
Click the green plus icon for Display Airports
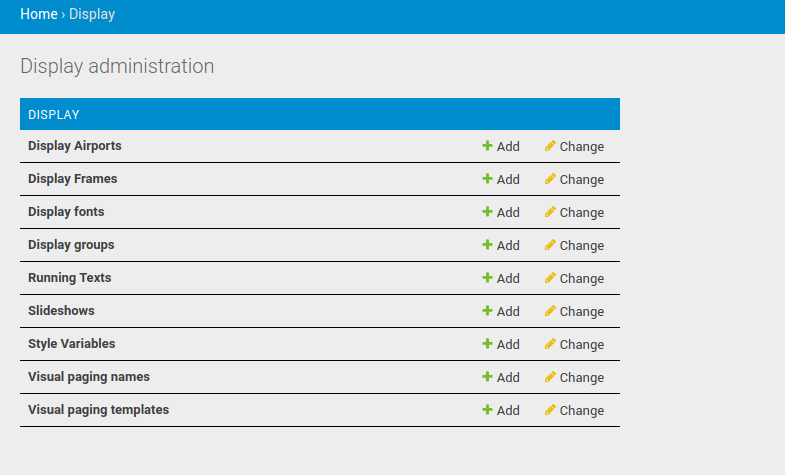pyautogui.click(x=487, y=146)
